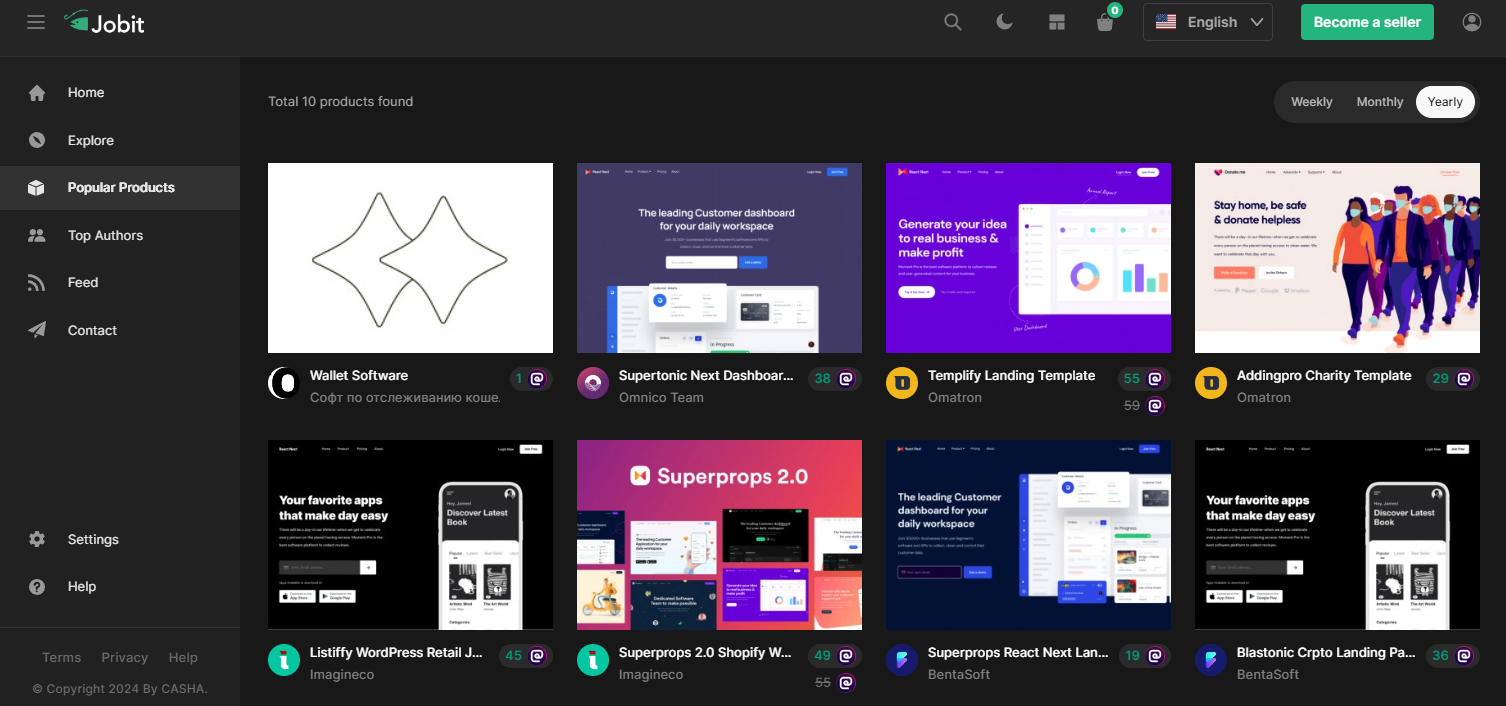The image size is (1506, 706).
Task: Click BentaSoft name under Blastonic
Action: (1268, 675)
